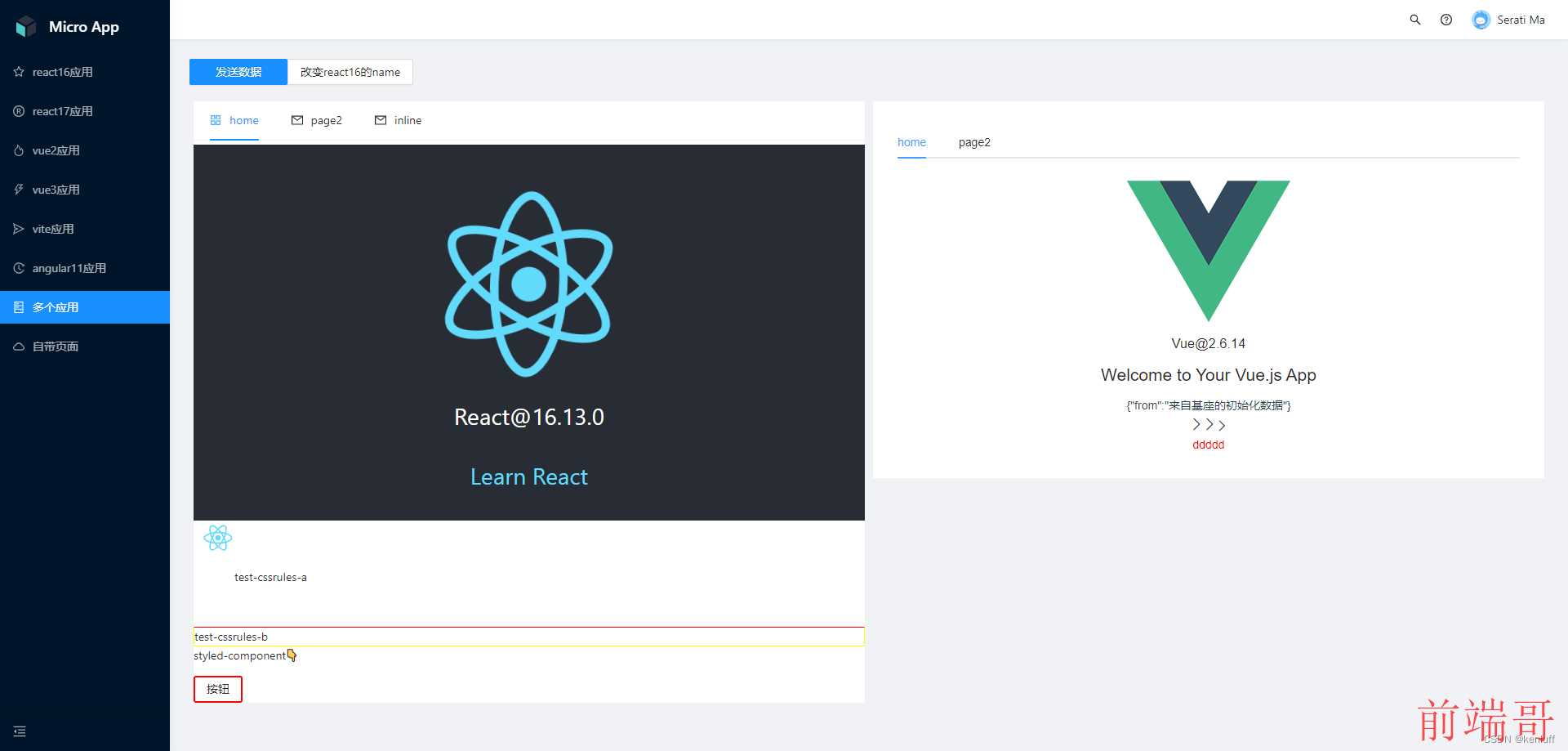Click the Vue logo image
The image size is (1568, 751).
click(1209, 251)
